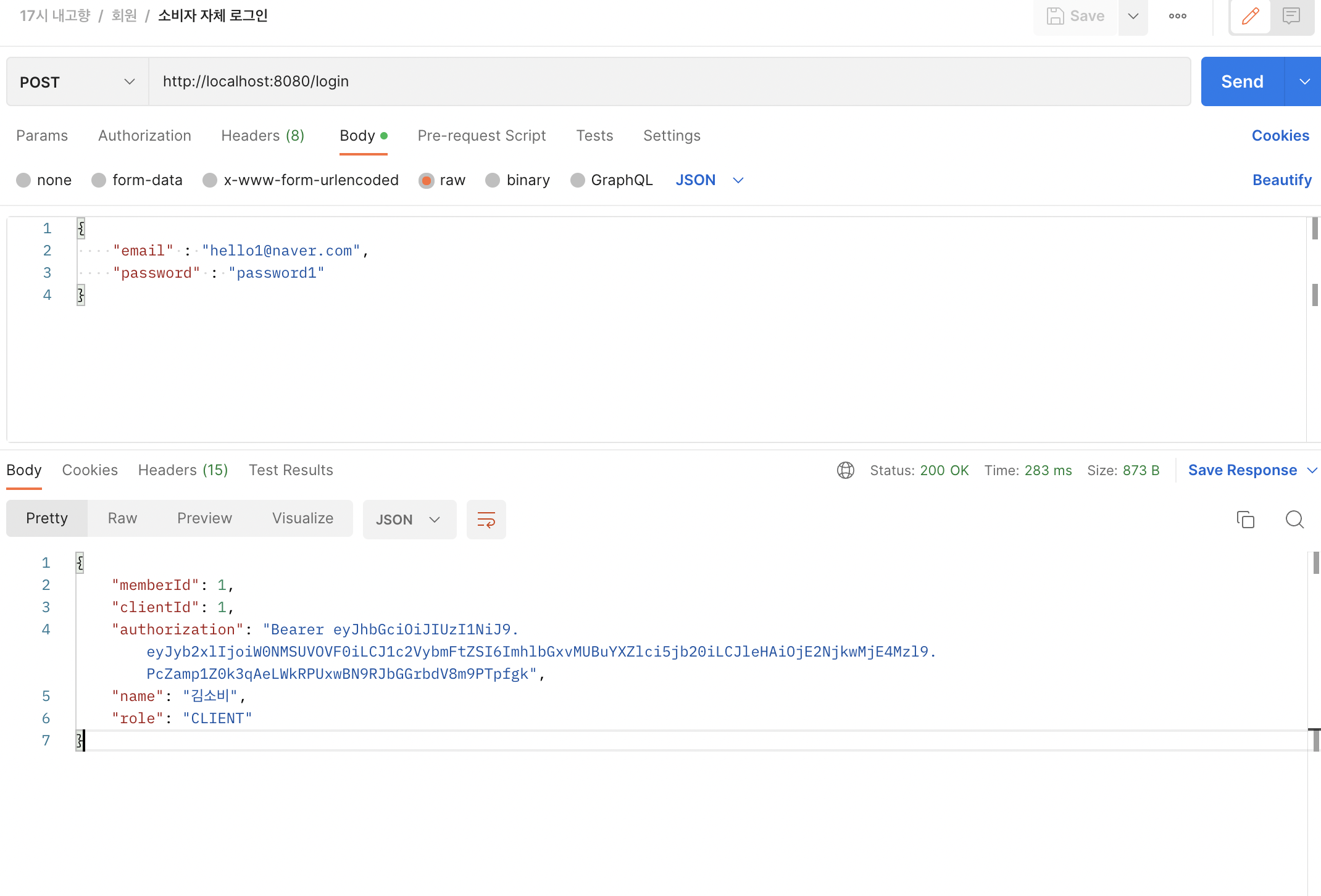The height and width of the screenshot is (896, 1321).
Task: Switch response view to Raw
Action: click(x=122, y=518)
